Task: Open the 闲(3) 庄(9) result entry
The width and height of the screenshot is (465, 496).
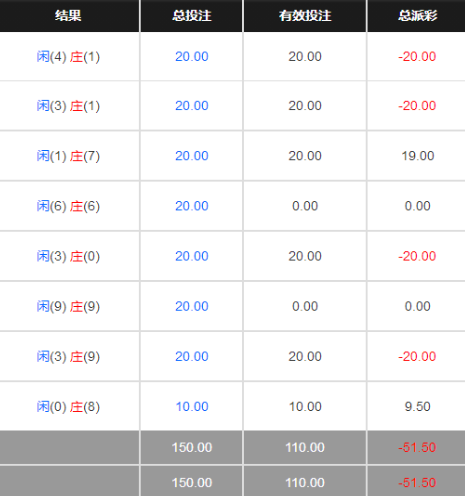Action: pyautogui.click(x=68, y=356)
